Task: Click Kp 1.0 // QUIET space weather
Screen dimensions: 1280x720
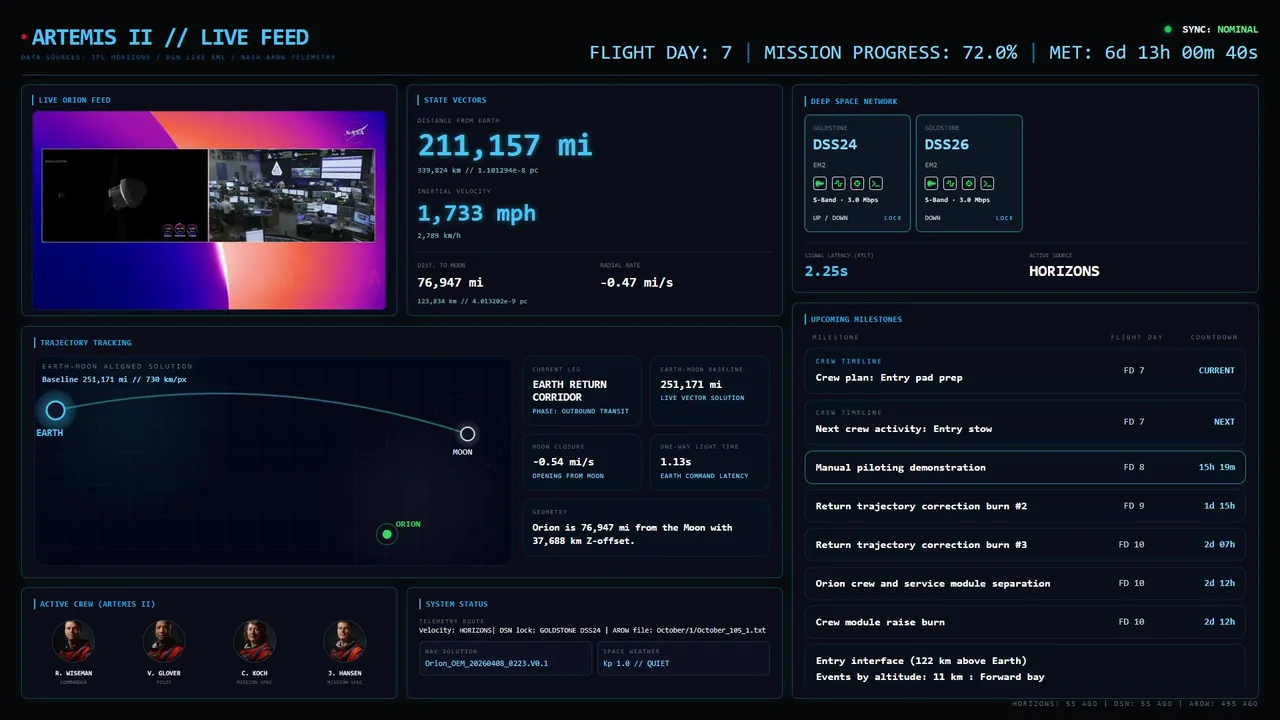Action: click(683, 658)
